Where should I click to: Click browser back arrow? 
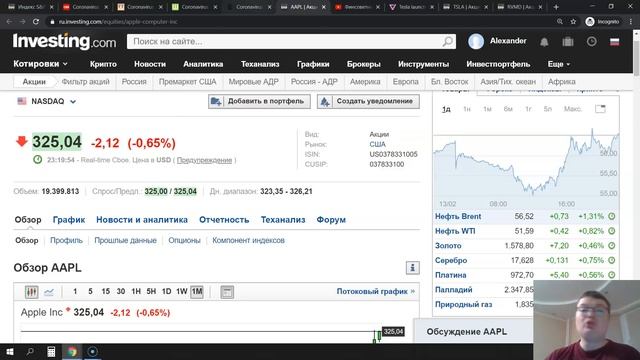9,22
